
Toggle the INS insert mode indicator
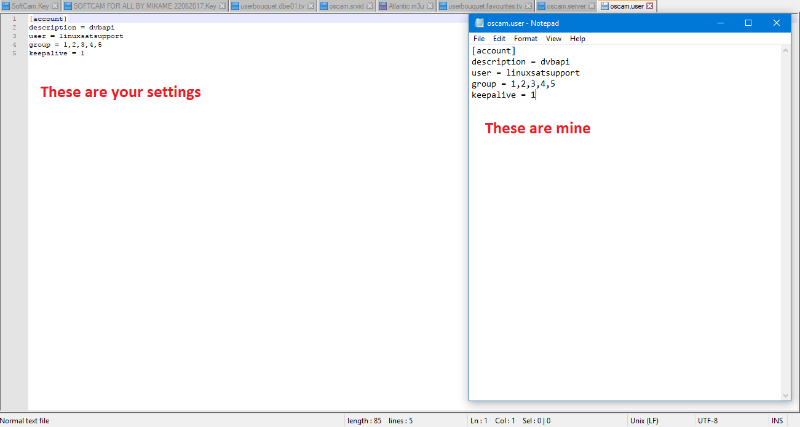pyautogui.click(x=777, y=421)
